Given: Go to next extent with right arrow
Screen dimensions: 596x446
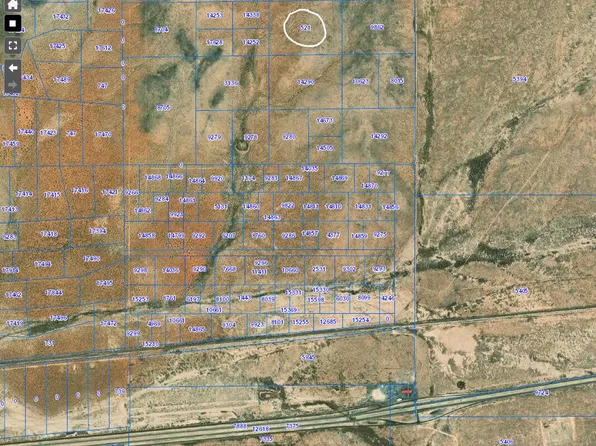Looking at the screenshot, I should click(13, 84).
